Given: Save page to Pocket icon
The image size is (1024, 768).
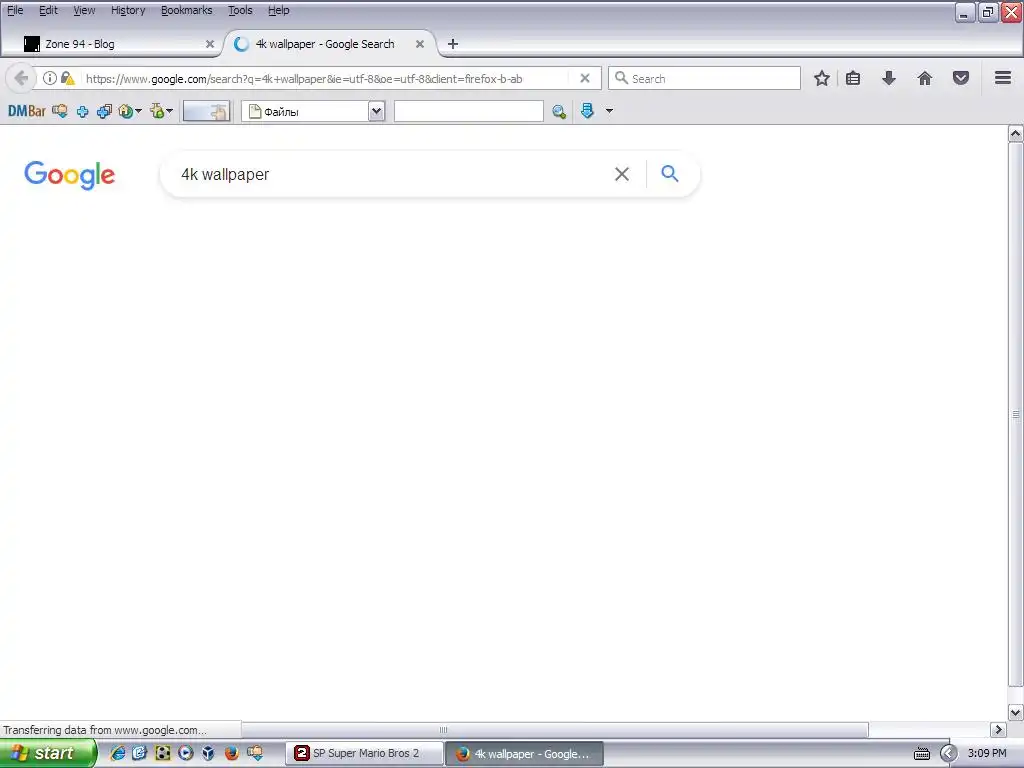Looking at the screenshot, I should coord(961,78).
